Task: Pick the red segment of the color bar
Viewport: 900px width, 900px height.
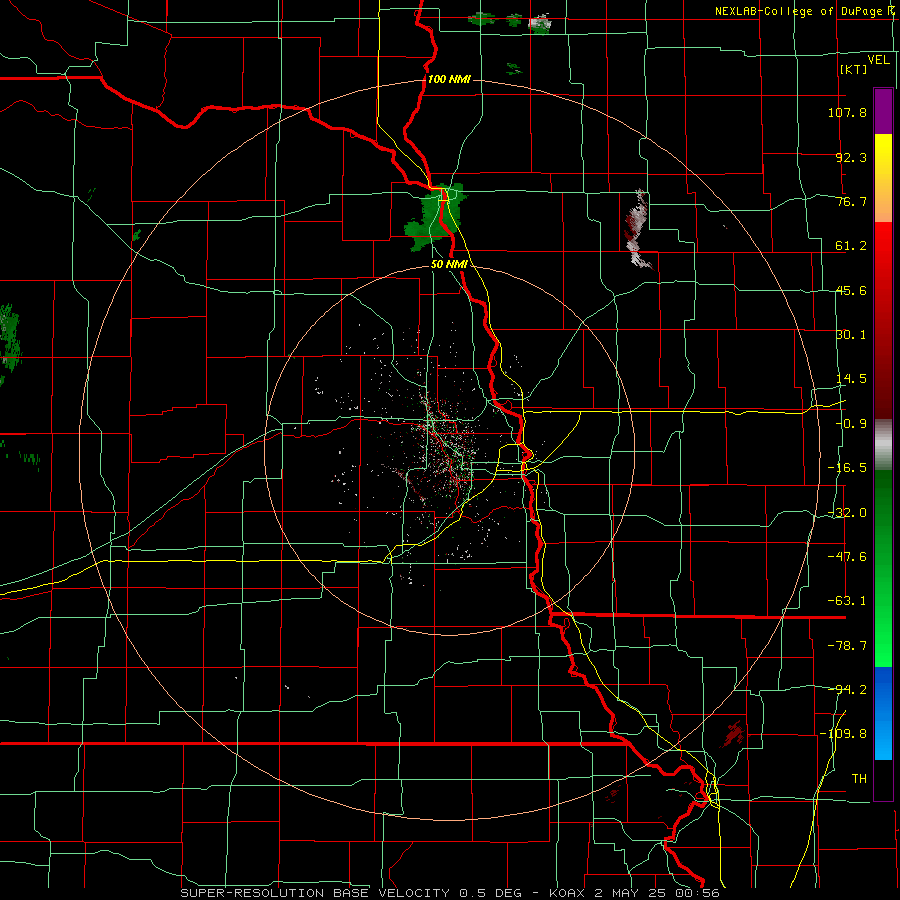Action: coord(883,320)
